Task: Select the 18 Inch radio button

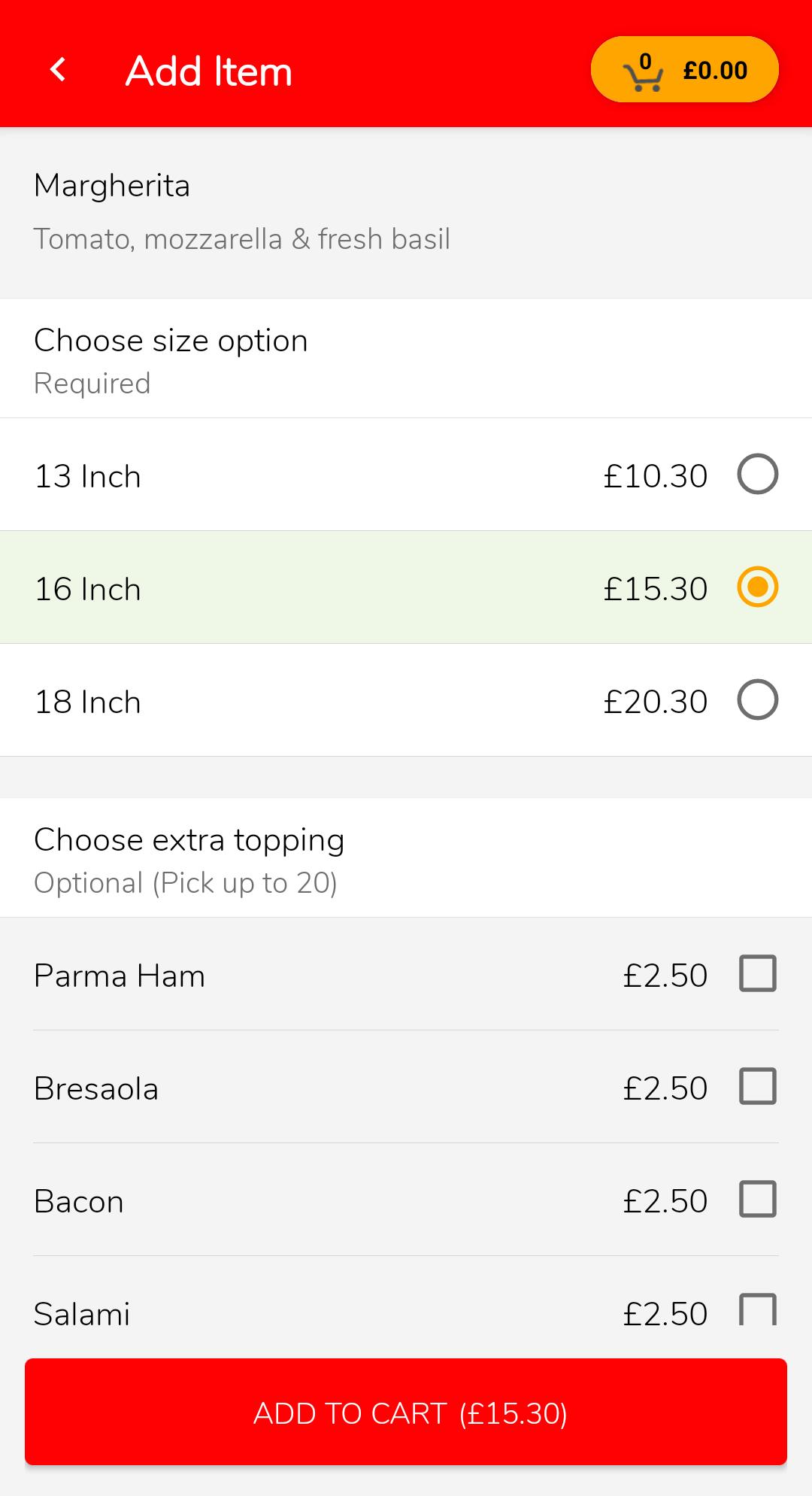Action: point(758,699)
